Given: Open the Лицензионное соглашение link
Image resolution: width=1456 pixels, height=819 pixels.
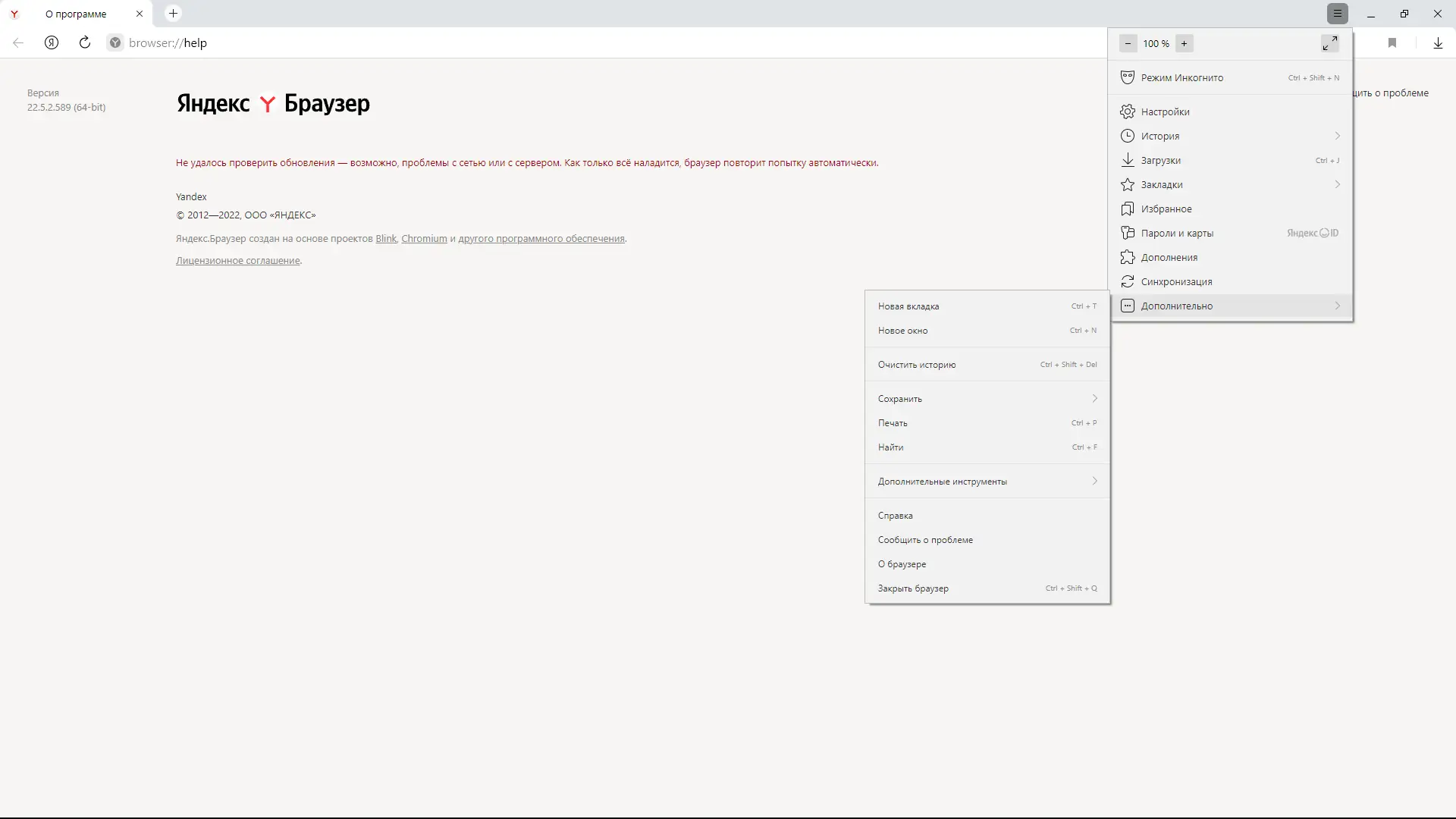Looking at the screenshot, I should (238, 260).
